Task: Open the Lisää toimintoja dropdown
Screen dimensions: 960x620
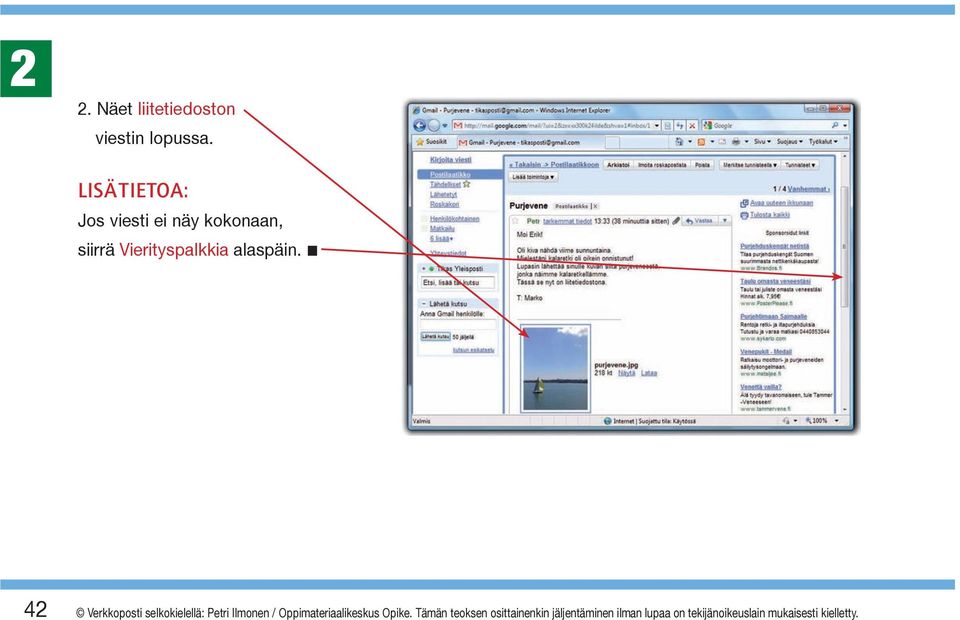Action: coord(533,177)
